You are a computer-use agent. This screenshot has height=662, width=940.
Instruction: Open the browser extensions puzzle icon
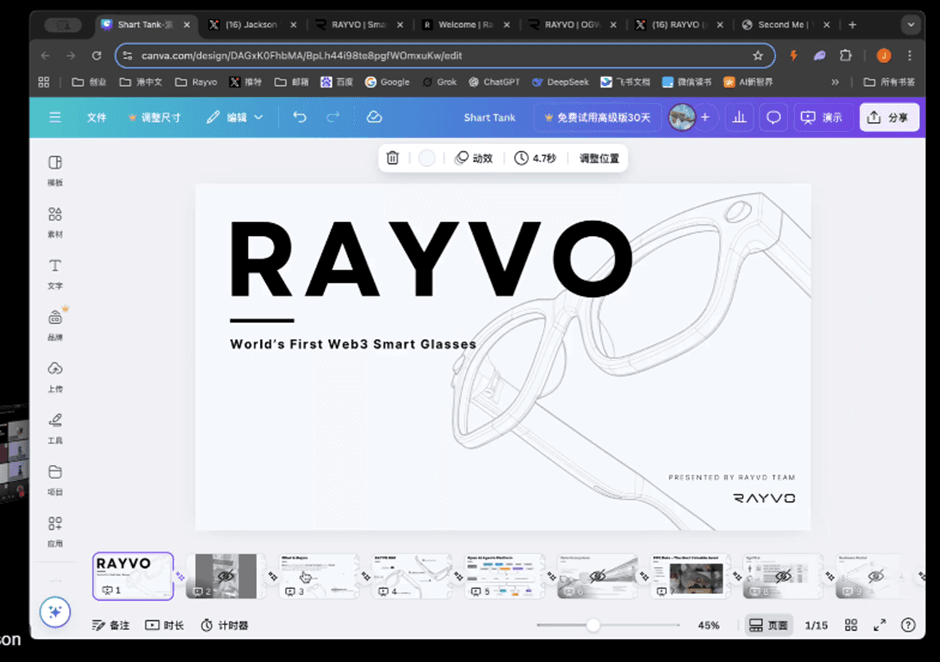pos(845,56)
